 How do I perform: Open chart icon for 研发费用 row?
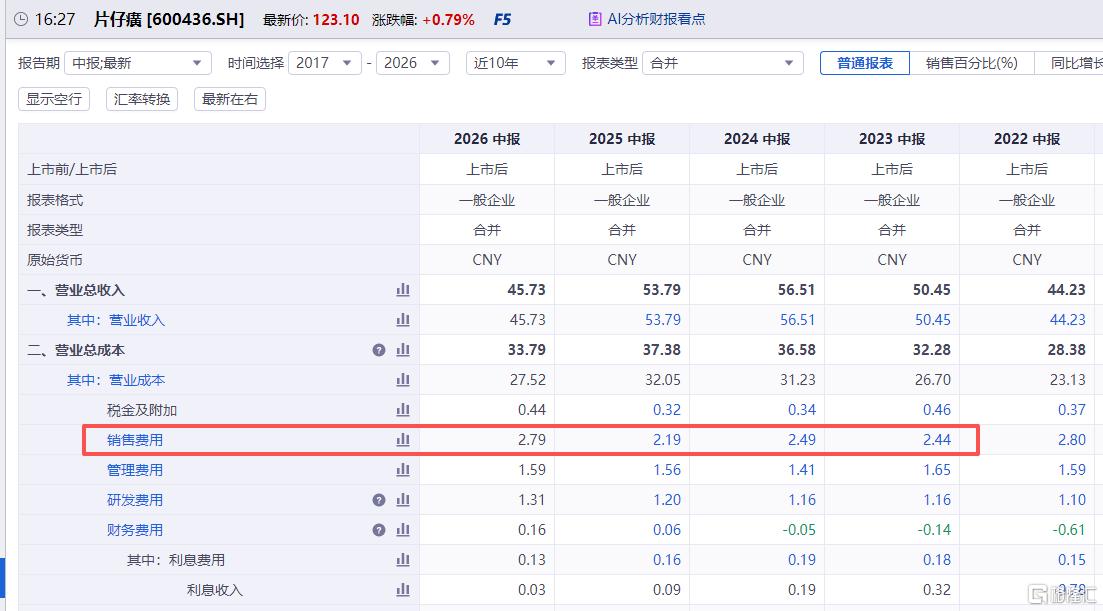click(403, 500)
